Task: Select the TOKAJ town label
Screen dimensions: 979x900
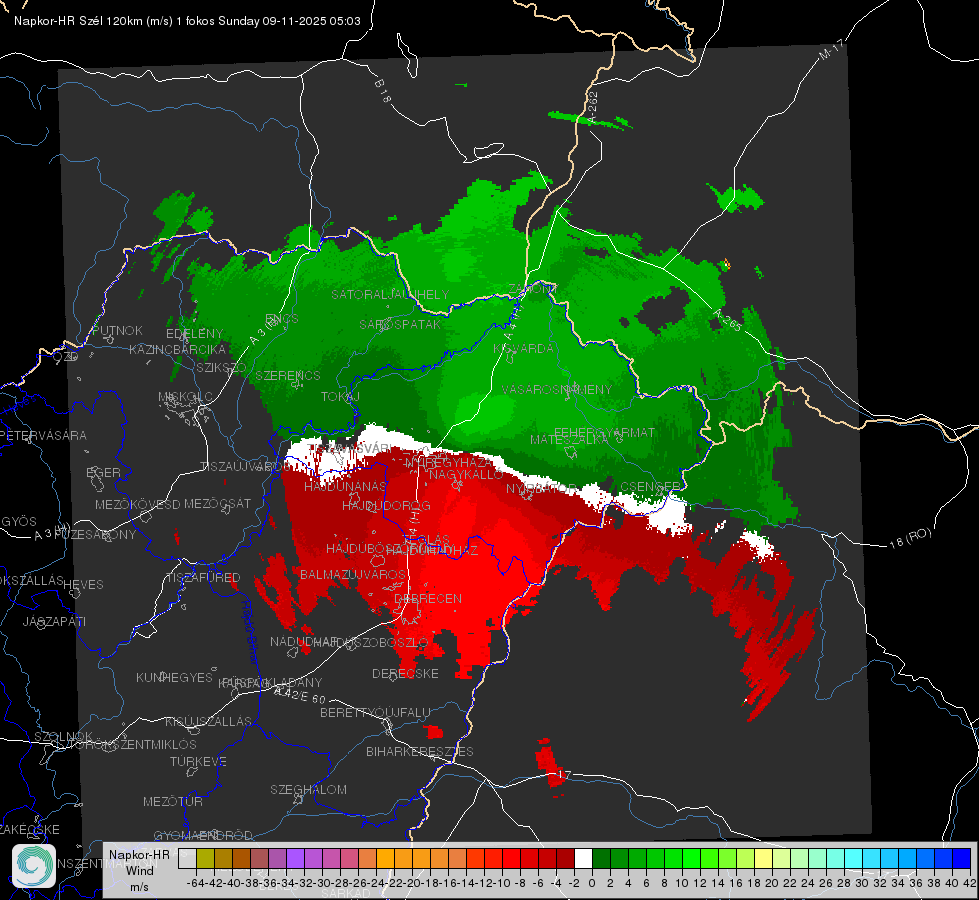Action: (x=340, y=397)
